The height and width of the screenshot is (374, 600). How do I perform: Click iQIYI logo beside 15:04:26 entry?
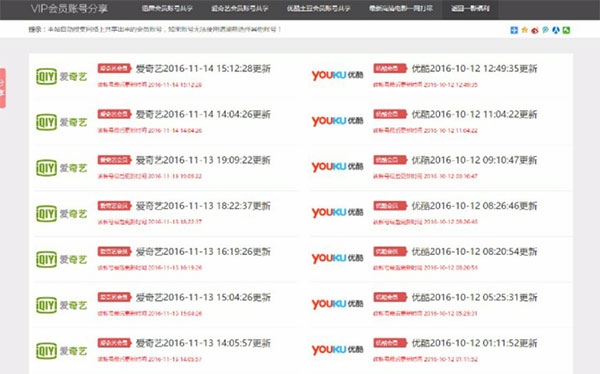coord(62,305)
